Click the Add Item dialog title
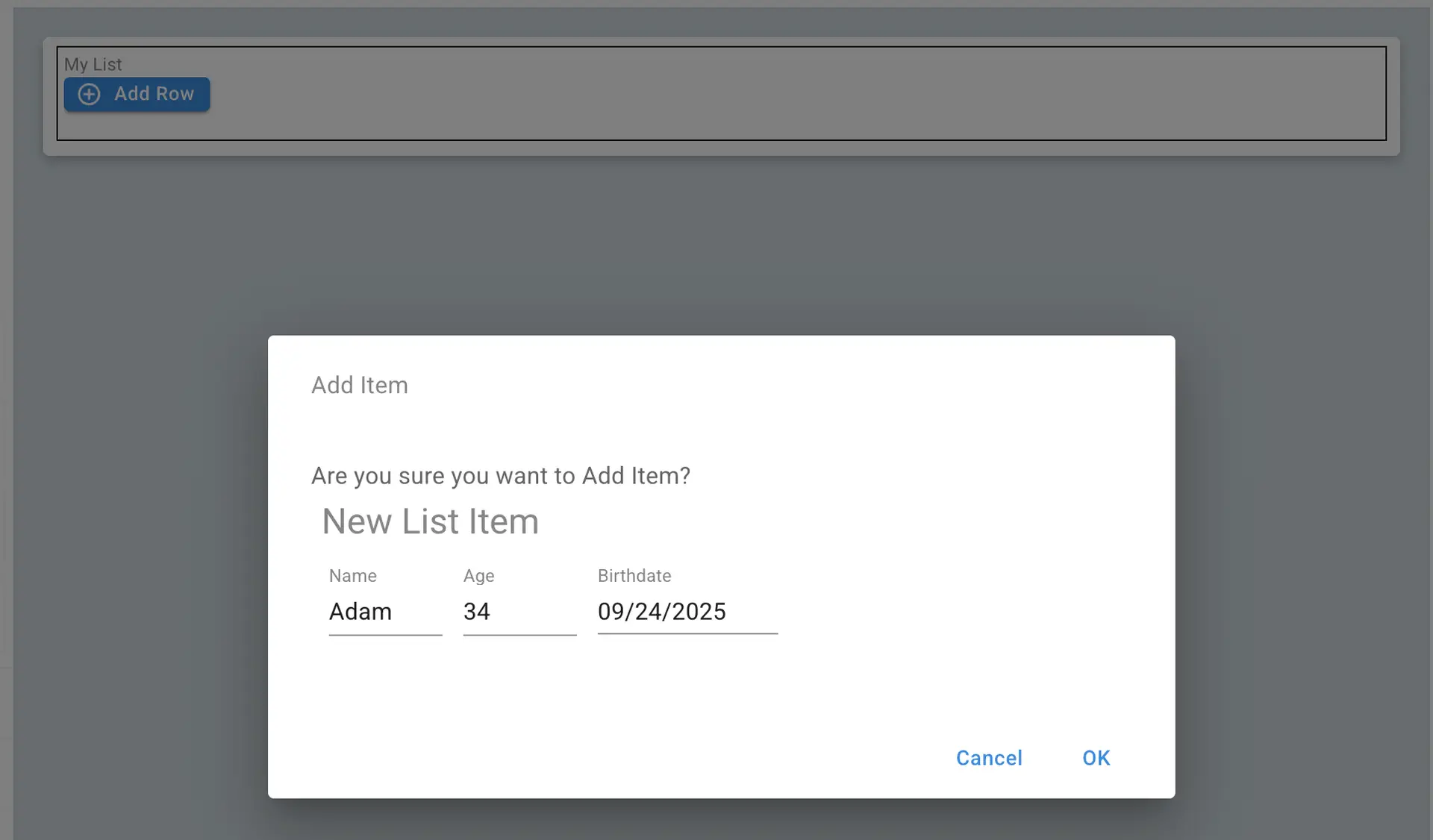 [359, 385]
